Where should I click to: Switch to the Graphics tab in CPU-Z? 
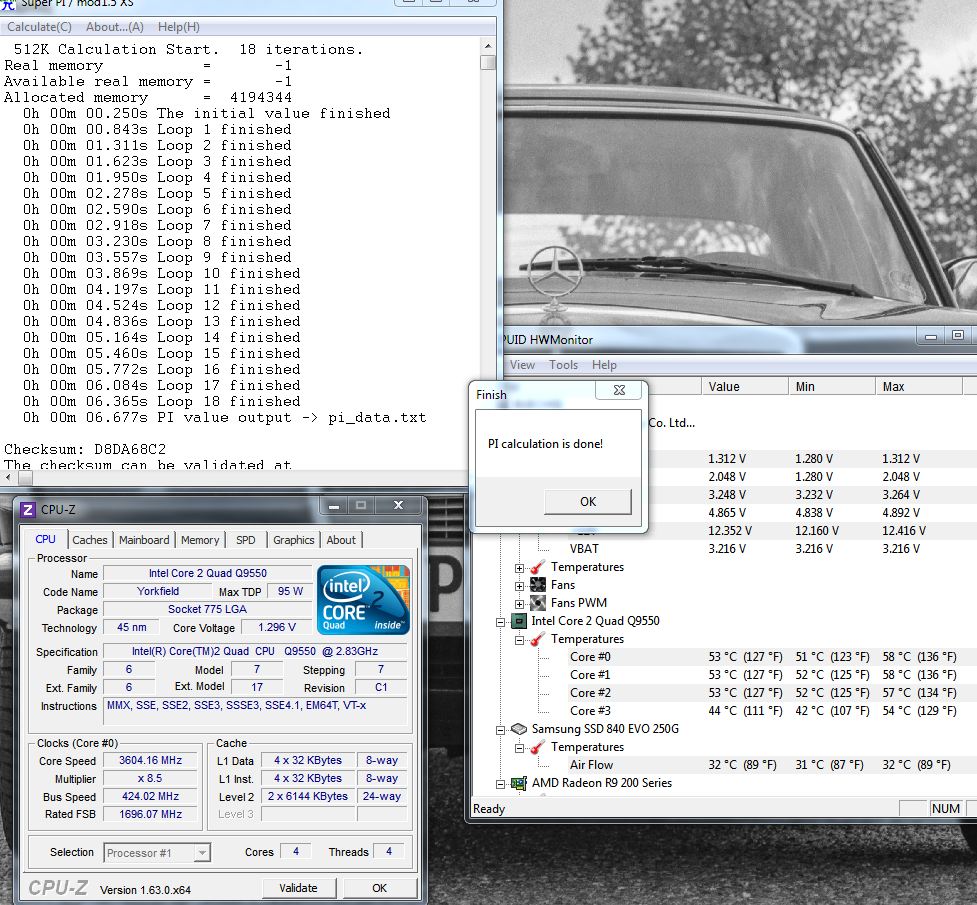coord(293,540)
